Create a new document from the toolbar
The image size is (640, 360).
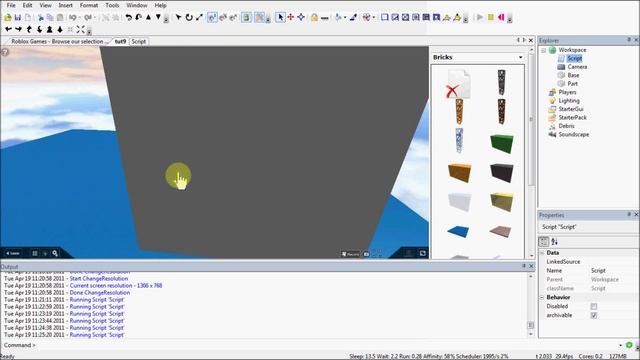pyautogui.click(x=28, y=18)
